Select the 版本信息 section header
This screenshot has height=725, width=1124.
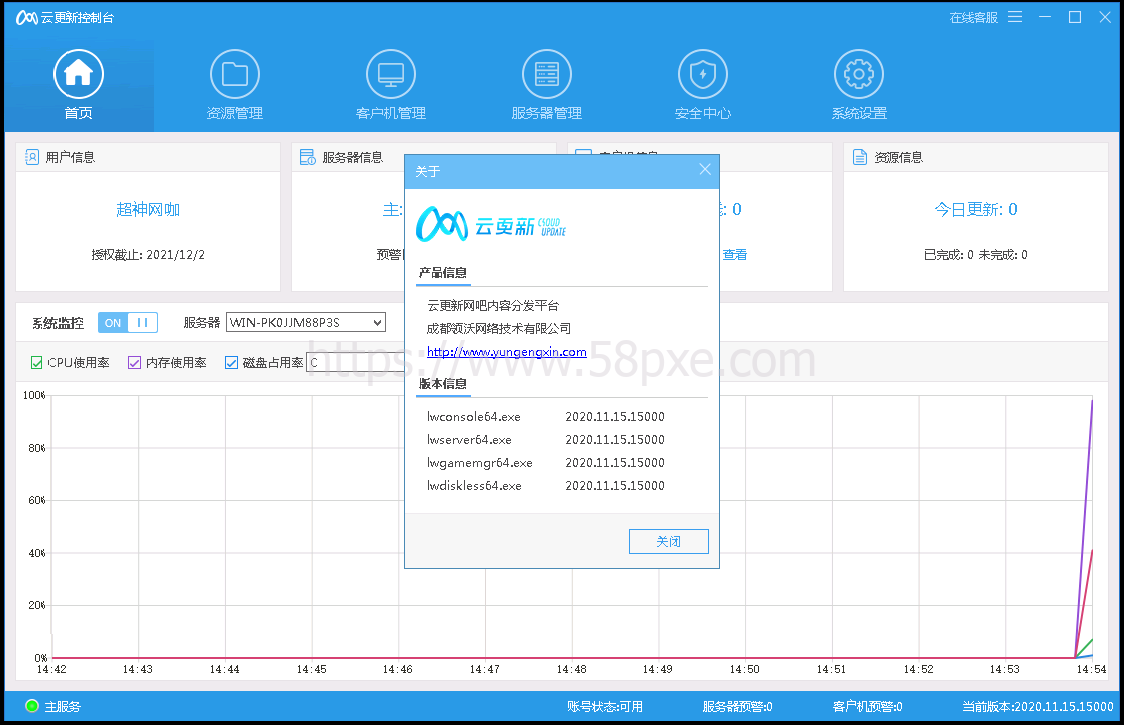[x=442, y=384]
